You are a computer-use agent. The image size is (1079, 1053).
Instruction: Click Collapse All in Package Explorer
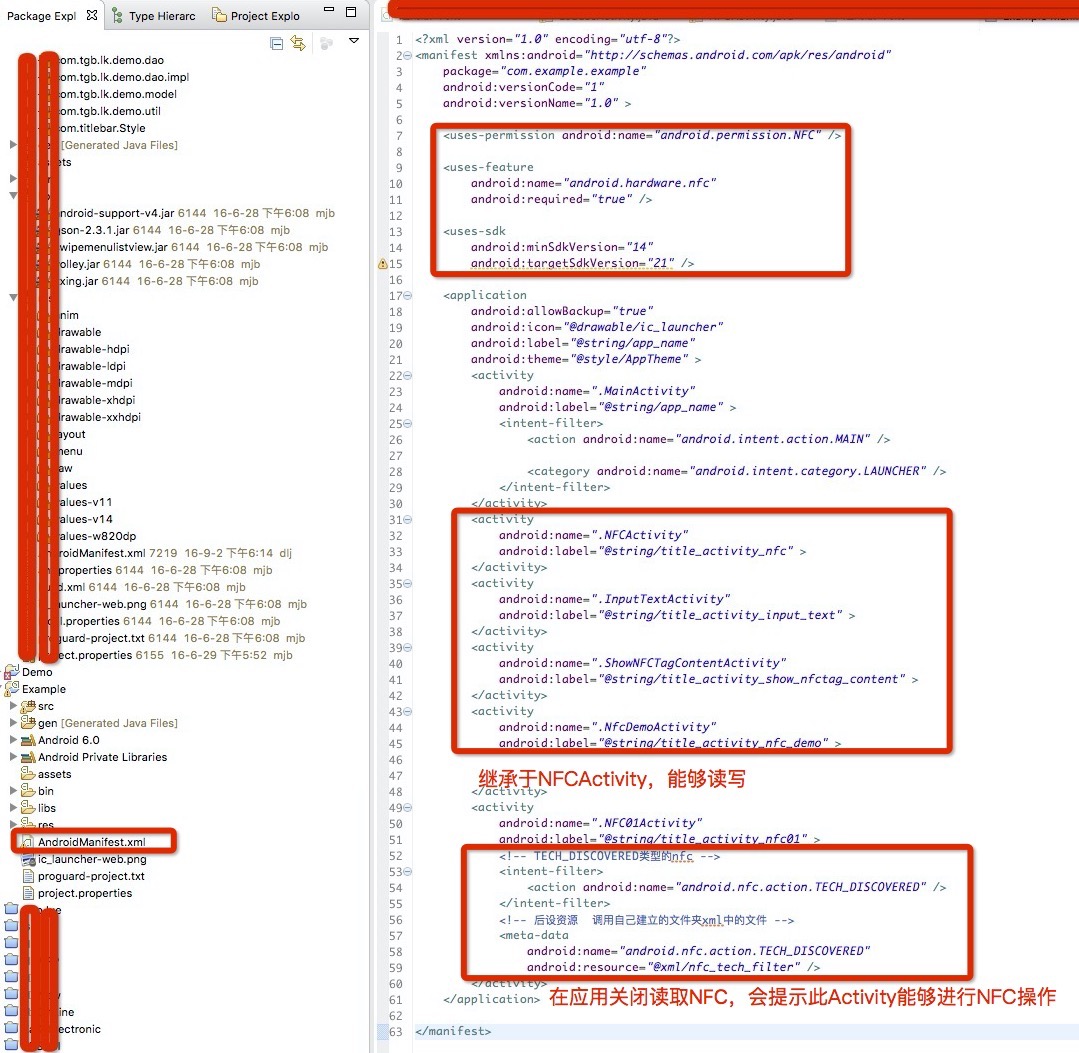277,44
